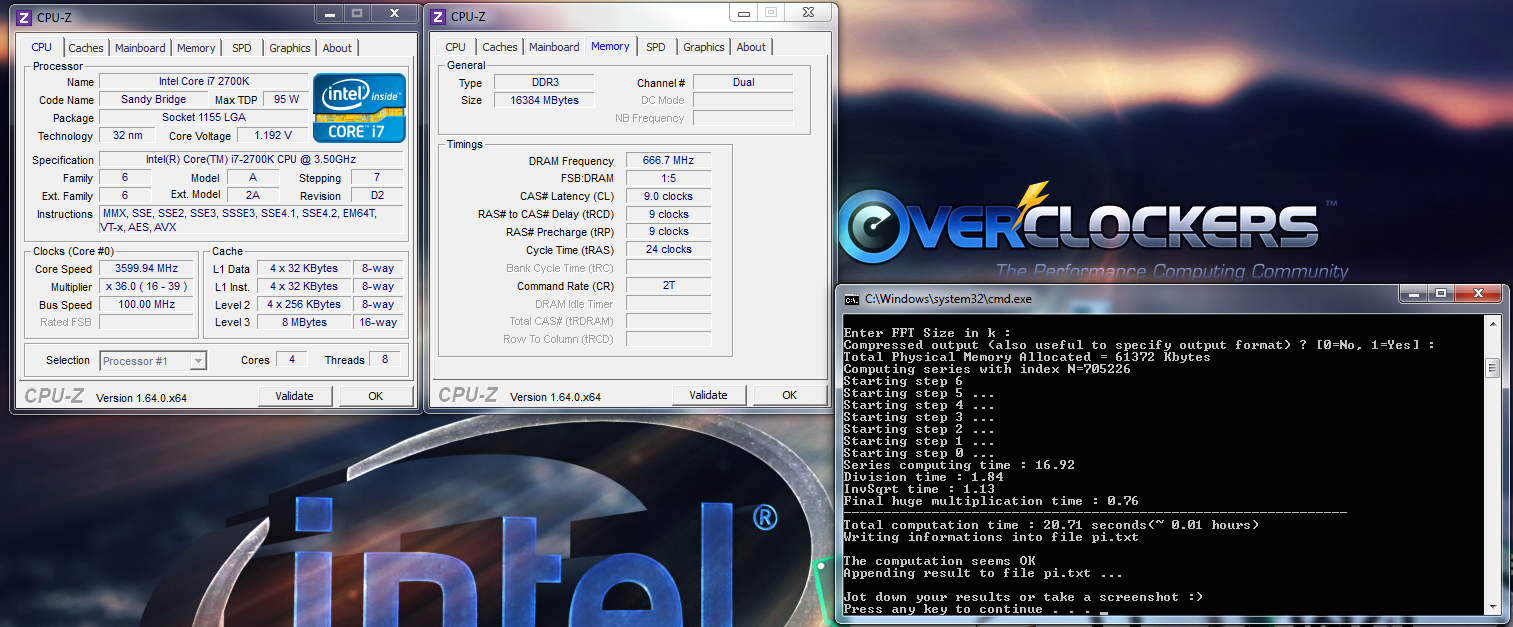
Task: Open About tab in the Memory CPU-Z window
Action: point(751,47)
